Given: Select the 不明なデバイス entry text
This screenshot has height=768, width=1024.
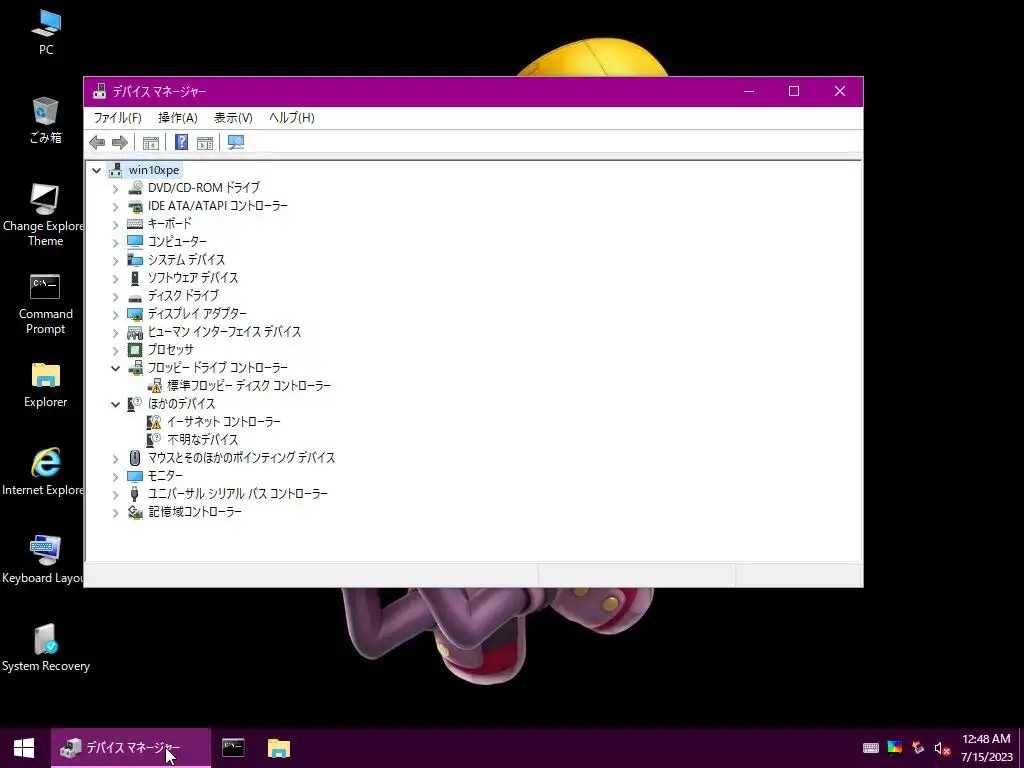Looking at the screenshot, I should (x=203, y=440).
